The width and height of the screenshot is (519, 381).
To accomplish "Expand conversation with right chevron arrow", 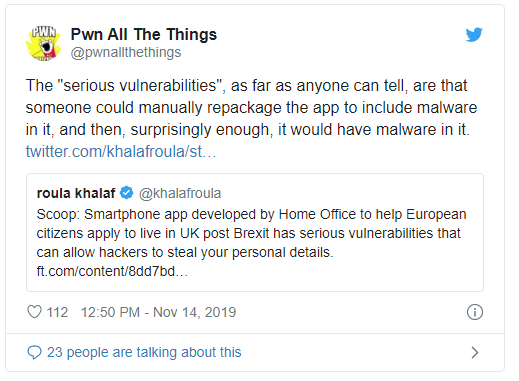I will coord(475,352).
